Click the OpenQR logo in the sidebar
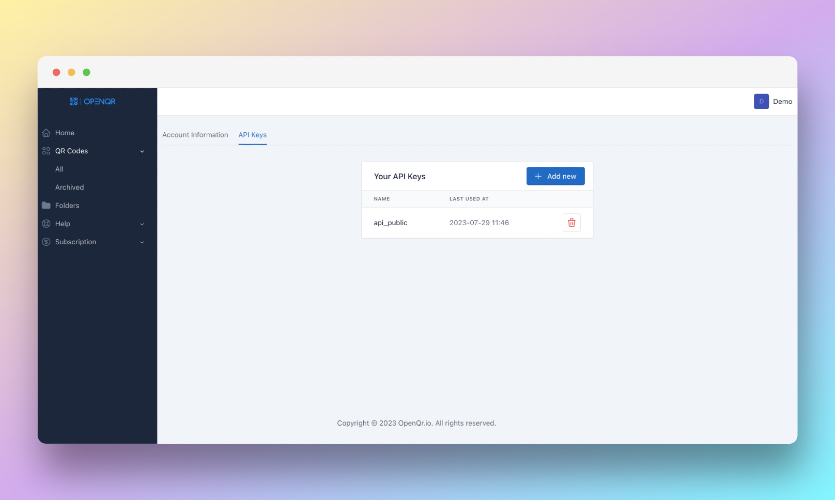835x500 pixels. (93, 101)
